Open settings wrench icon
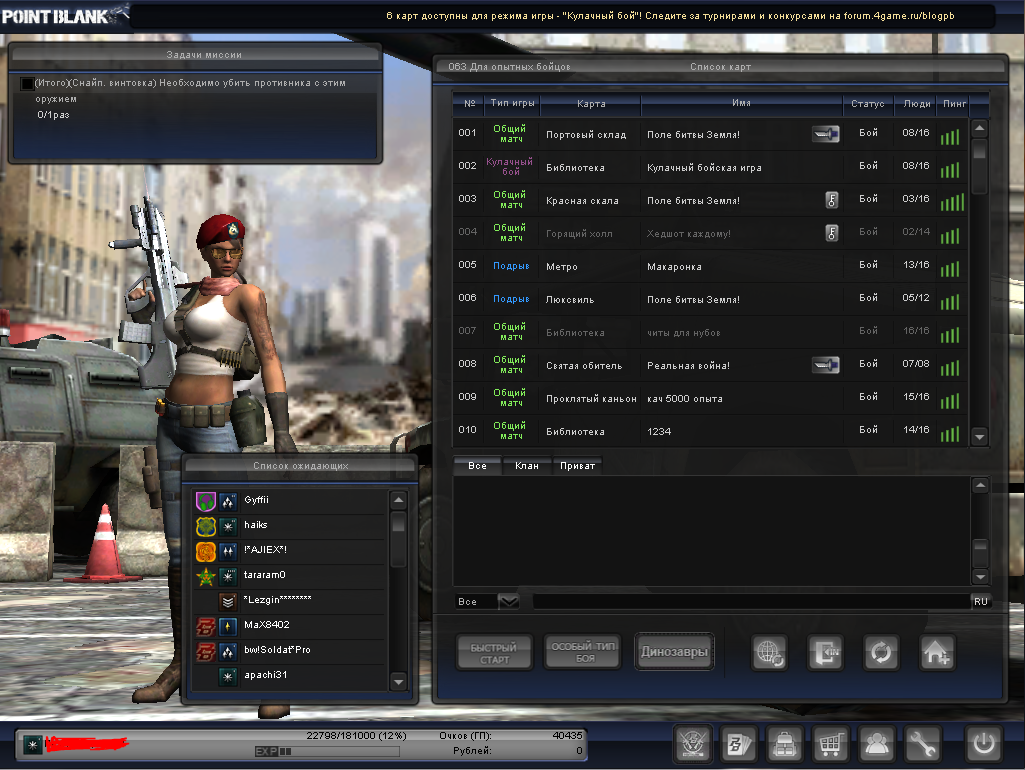Screen dimensions: 1025x770 point(922,744)
